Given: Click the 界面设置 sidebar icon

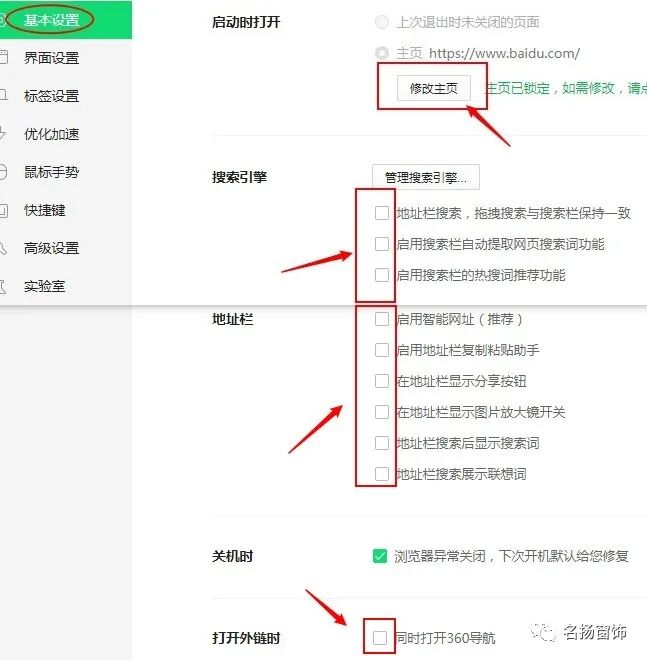Looking at the screenshot, I should [3, 57].
